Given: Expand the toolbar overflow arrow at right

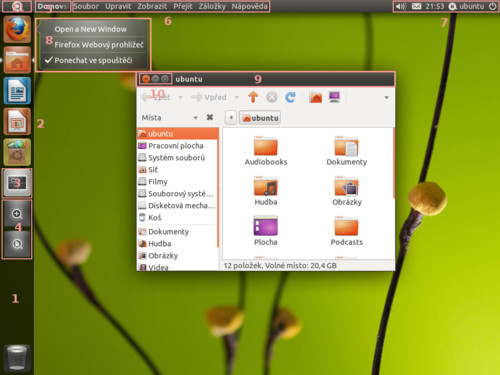Looking at the screenshot, I should [x=387, y=98].
